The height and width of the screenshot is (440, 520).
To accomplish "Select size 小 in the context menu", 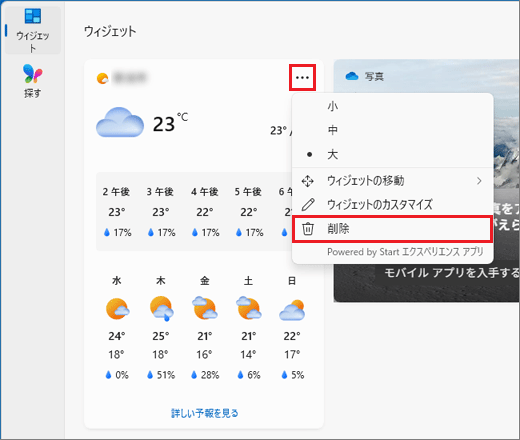I will 393,106.
